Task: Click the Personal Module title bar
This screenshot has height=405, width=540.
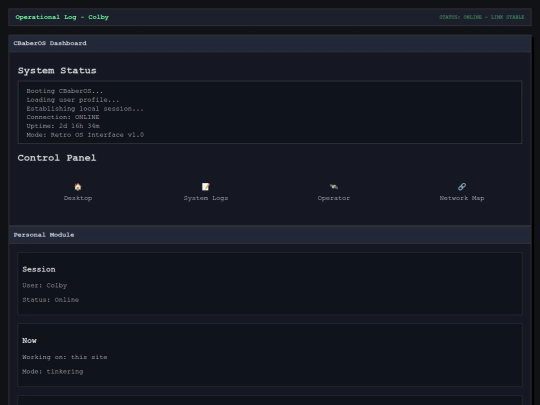Action: click(270, 235)
